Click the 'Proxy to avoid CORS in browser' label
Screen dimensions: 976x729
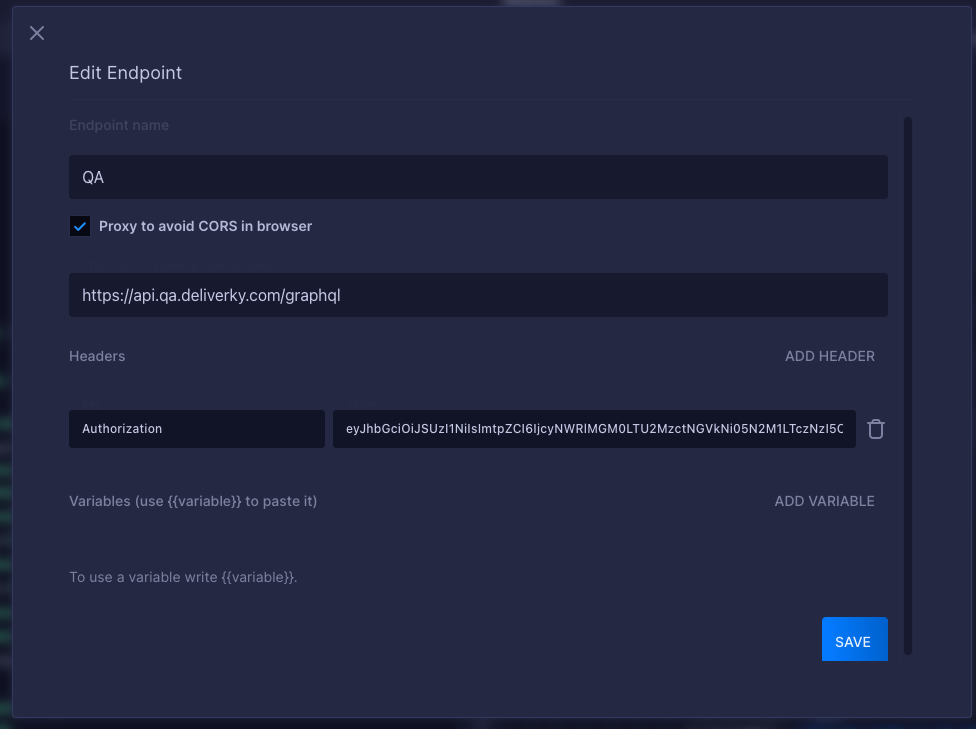click(x=205, y=226)
